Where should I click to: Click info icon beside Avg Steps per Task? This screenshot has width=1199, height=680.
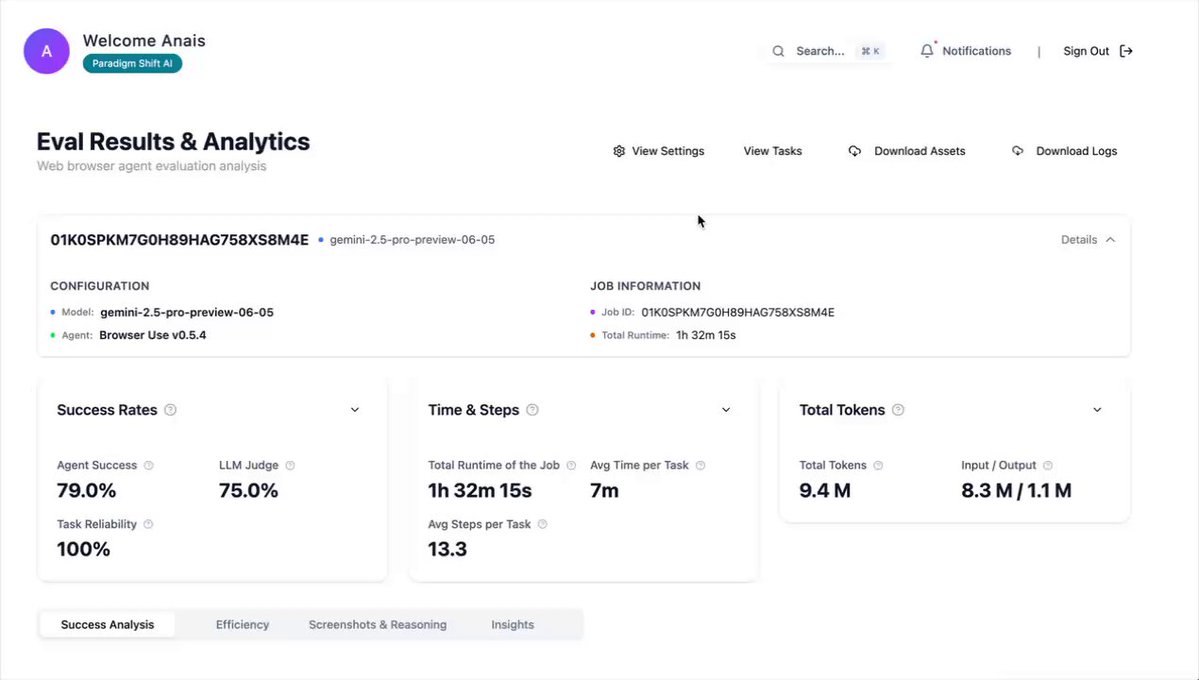[x=542, y=524]
